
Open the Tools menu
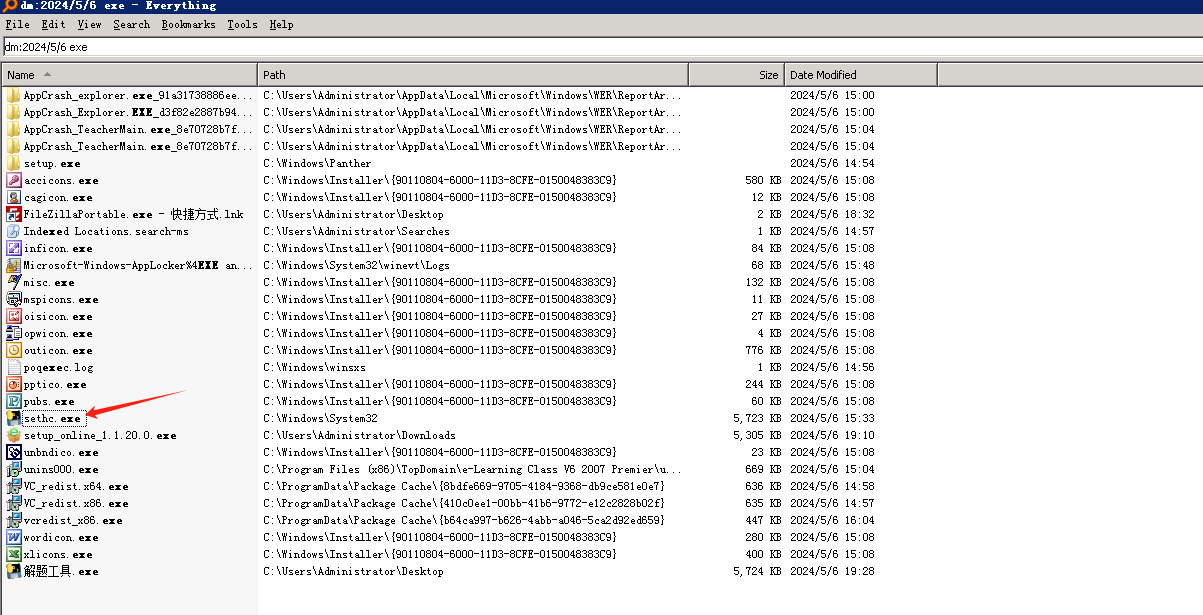242,24
